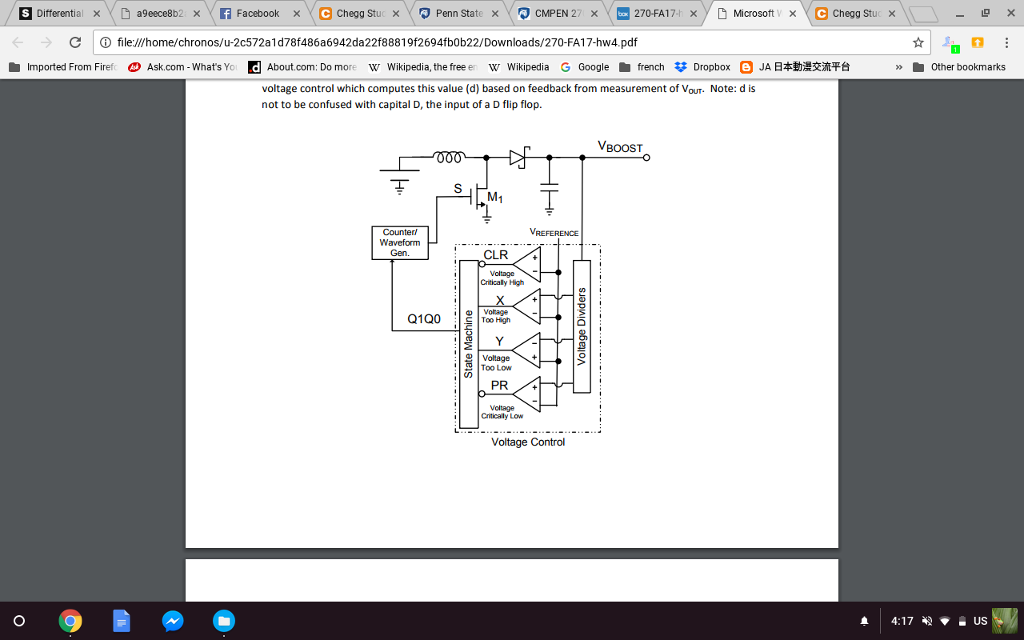Viewport: 1024px width, 640px height.
Task: Unmute audio via the crossed speaker icon
Action: click(x=925, y=620)
